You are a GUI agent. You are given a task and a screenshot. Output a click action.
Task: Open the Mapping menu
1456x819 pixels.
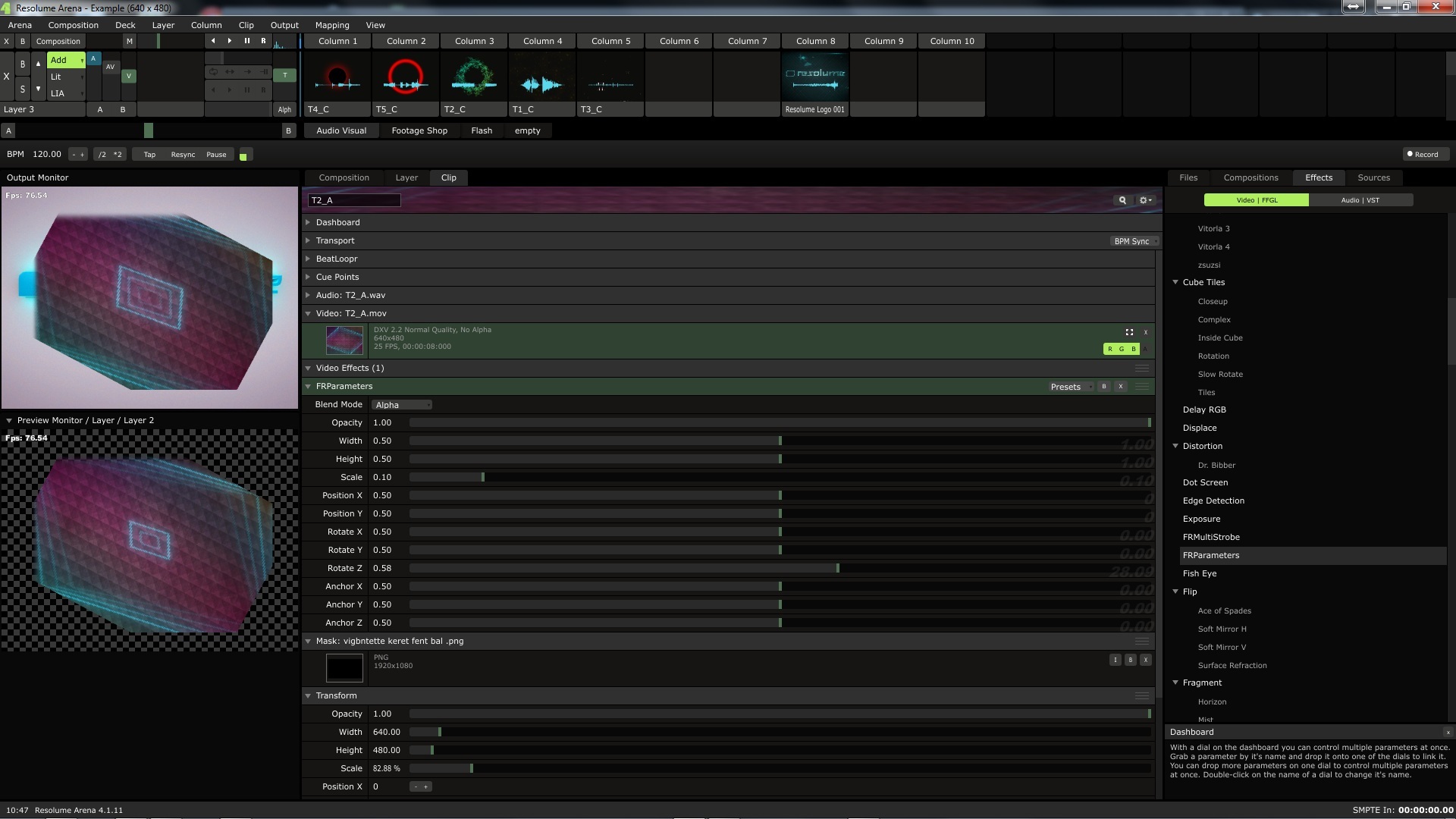coord(332,25)
